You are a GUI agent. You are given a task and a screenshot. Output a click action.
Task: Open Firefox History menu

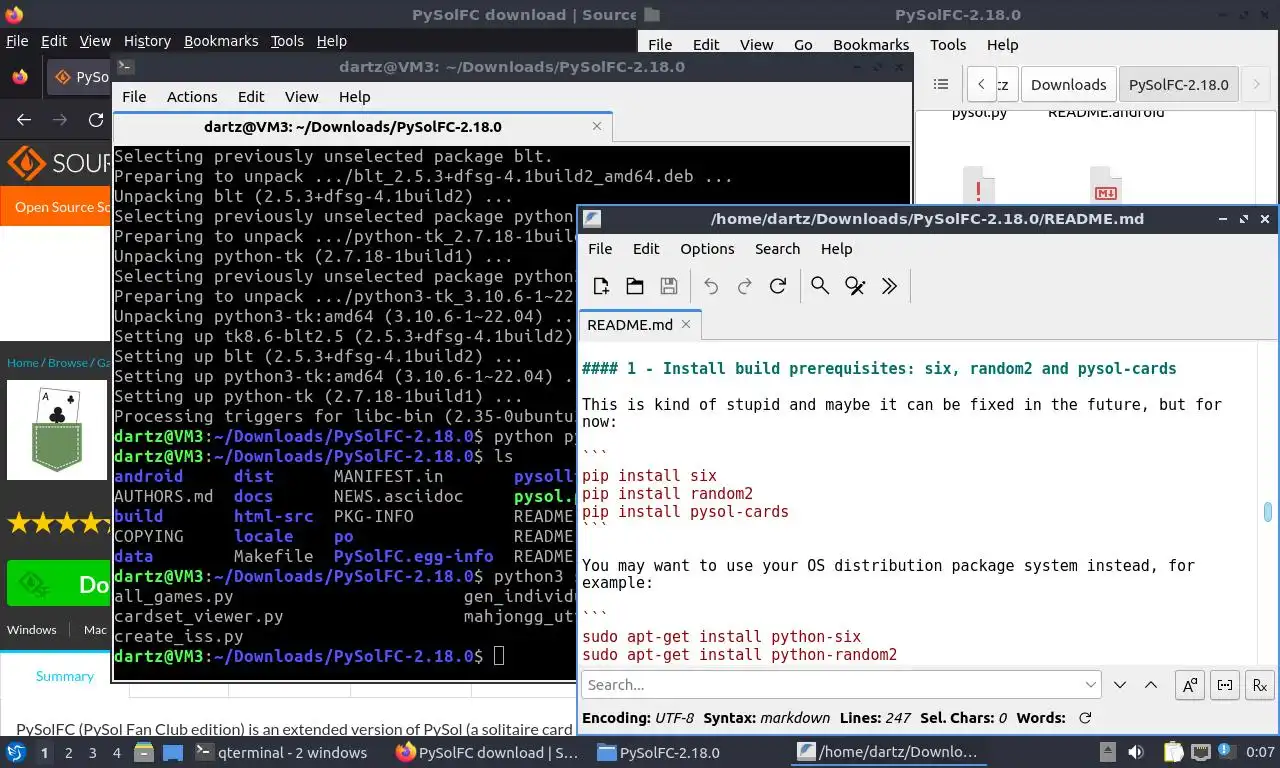click(147, 41)
